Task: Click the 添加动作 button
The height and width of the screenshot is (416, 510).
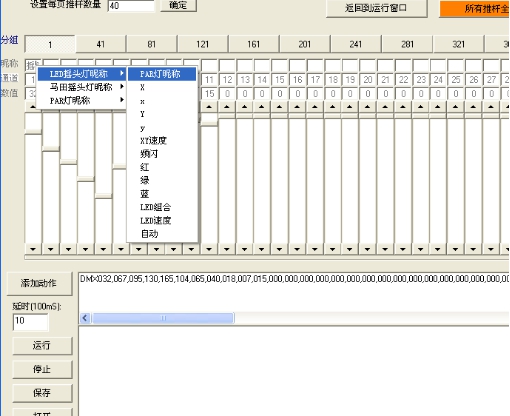Action: (x=39, y=283)
